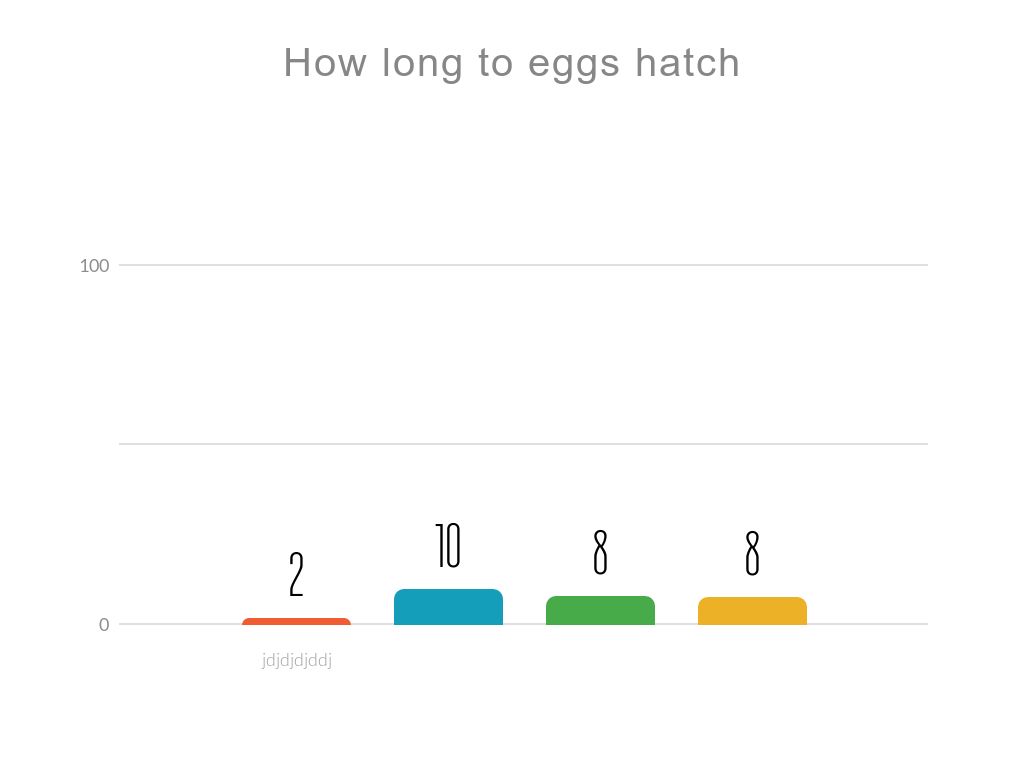The height and width of the screenshot is (768, 1024).
Task: Click the 8 label above the yellow bar
Action: tap(752, 553)
